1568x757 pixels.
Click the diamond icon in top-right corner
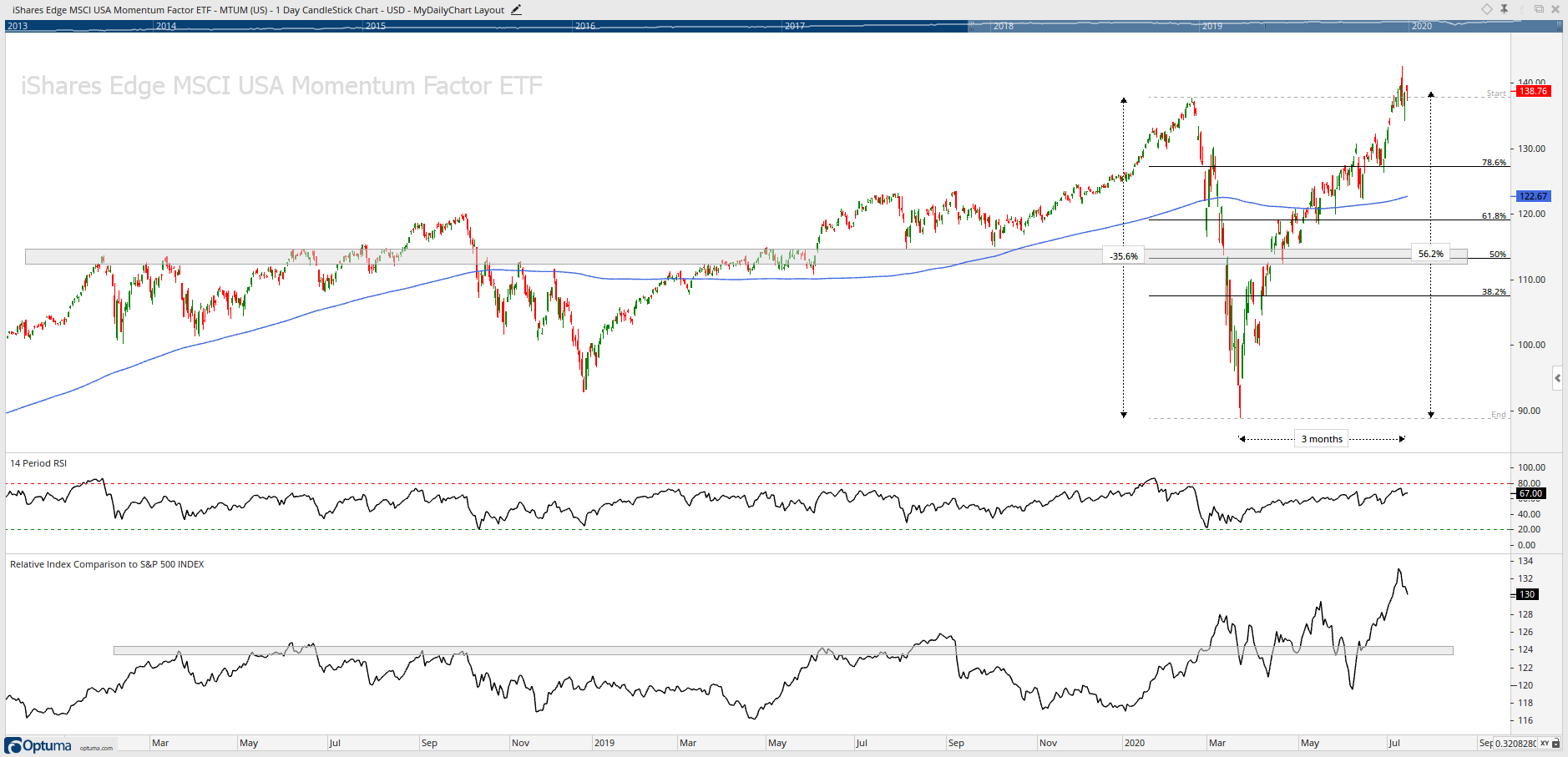(x=1487, y=9)
